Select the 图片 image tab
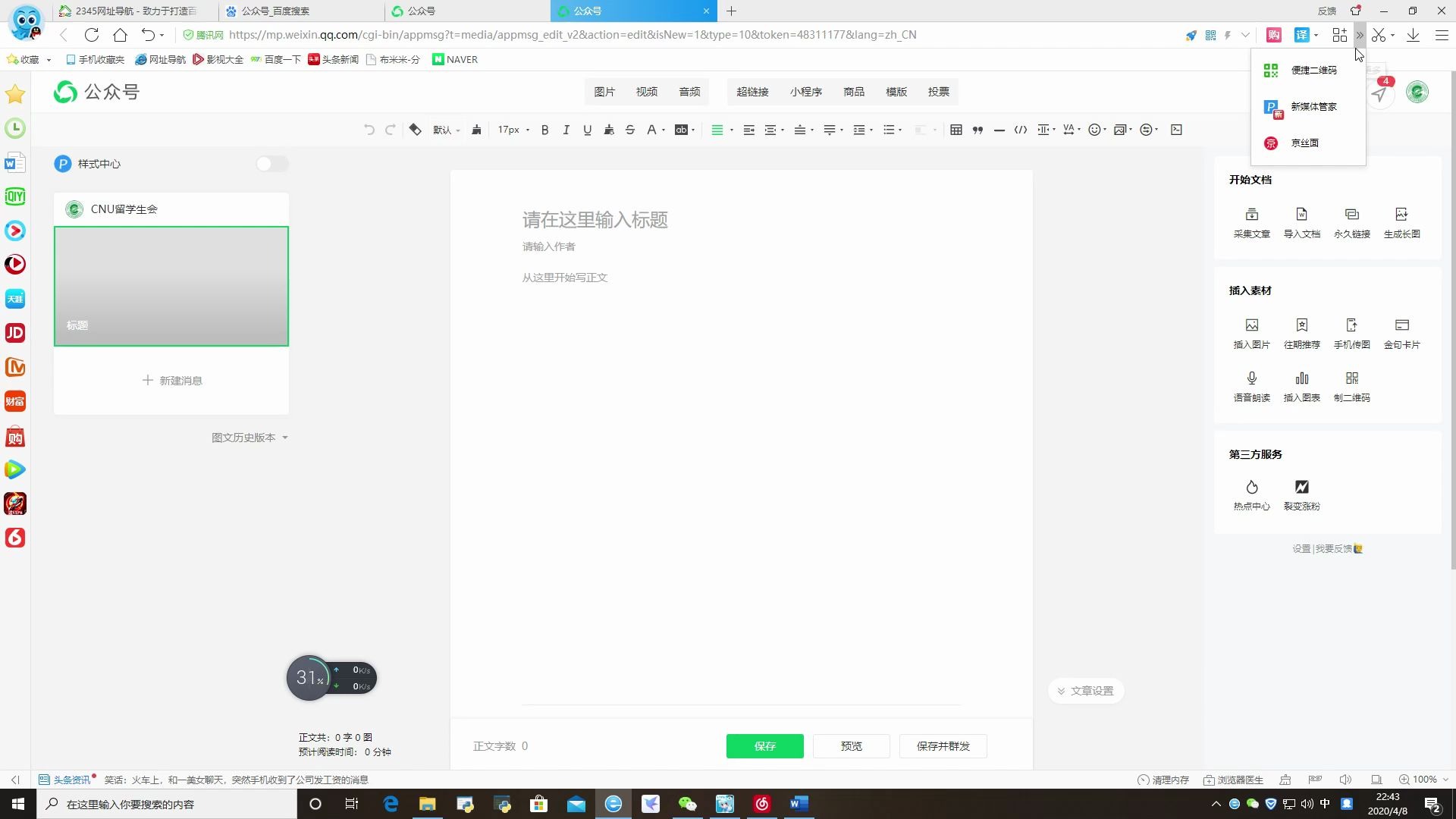Screen dimensions: 1456x819 [604, 91]
